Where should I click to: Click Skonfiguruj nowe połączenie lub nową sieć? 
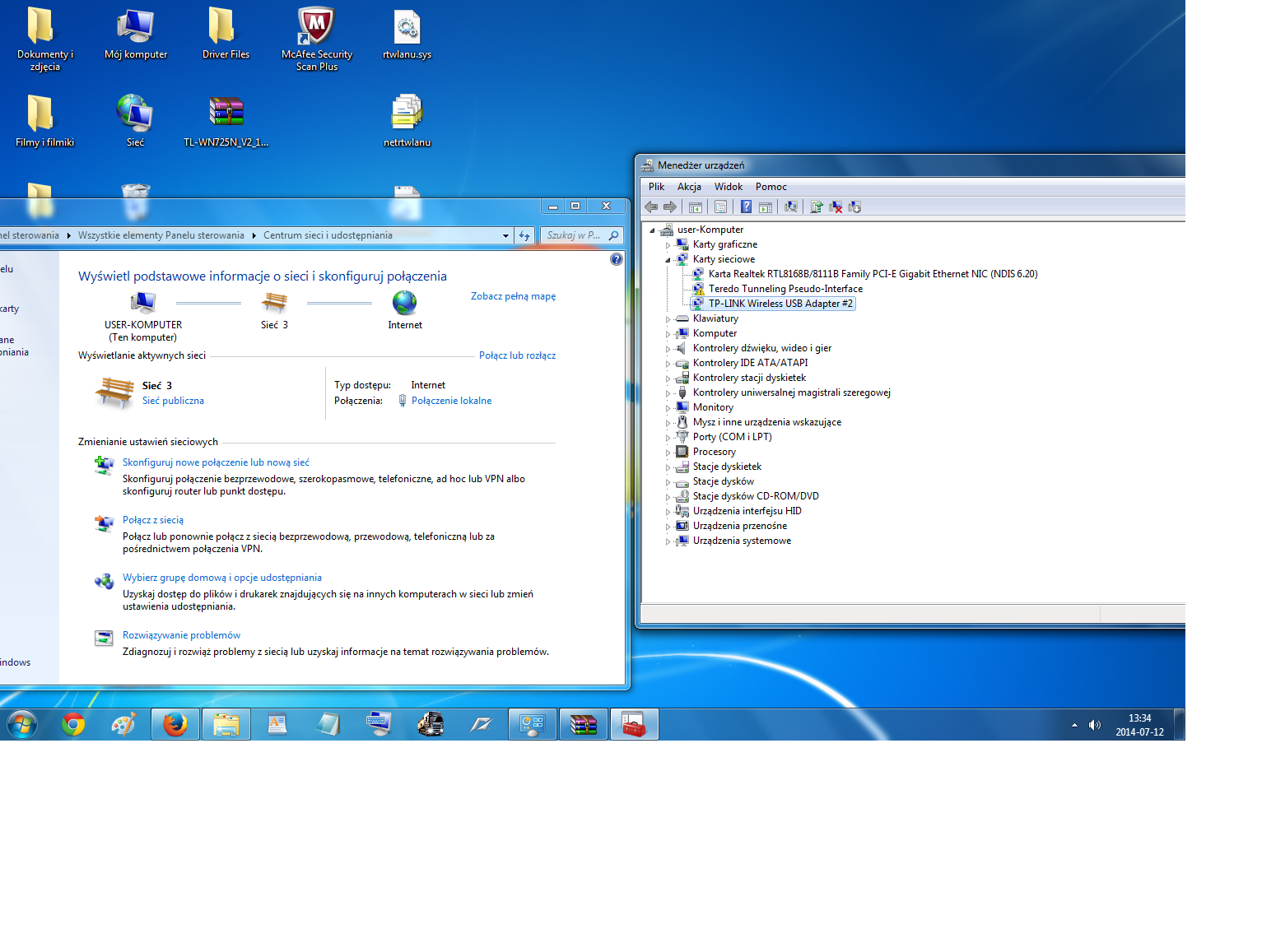[216, 462]
